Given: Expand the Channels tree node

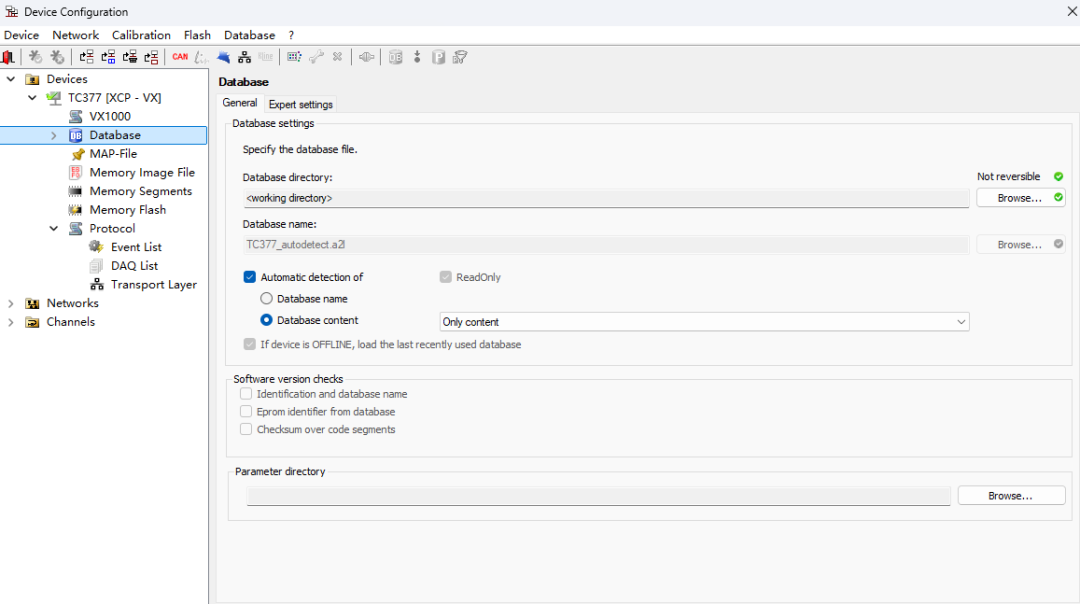Looking at the screenshot, I should coord(11,322).
